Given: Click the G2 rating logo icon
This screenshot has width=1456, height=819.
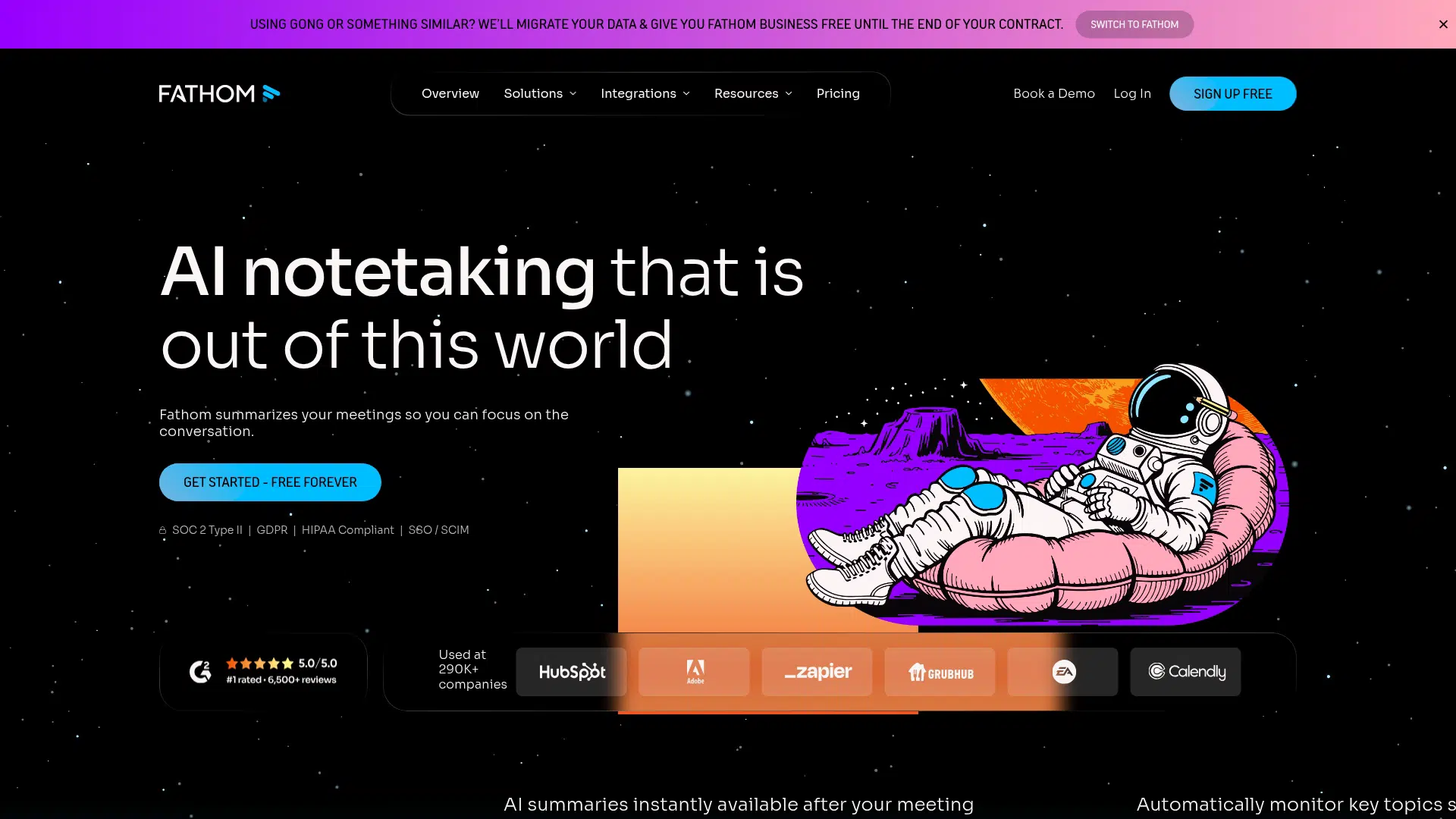Looking at the screenshot, I should [x=200, y=671].
